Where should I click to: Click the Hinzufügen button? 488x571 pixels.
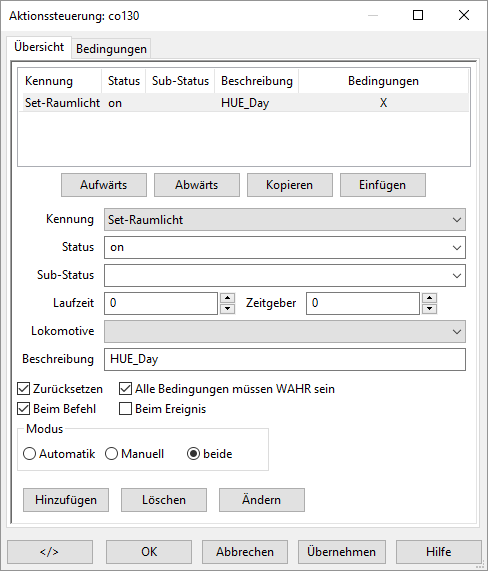tap(66, 500)
